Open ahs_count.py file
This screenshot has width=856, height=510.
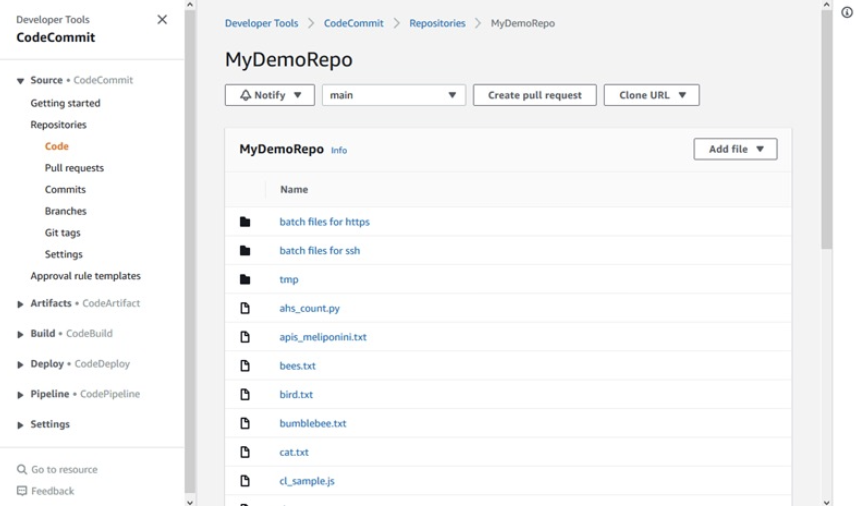point(310,309)
